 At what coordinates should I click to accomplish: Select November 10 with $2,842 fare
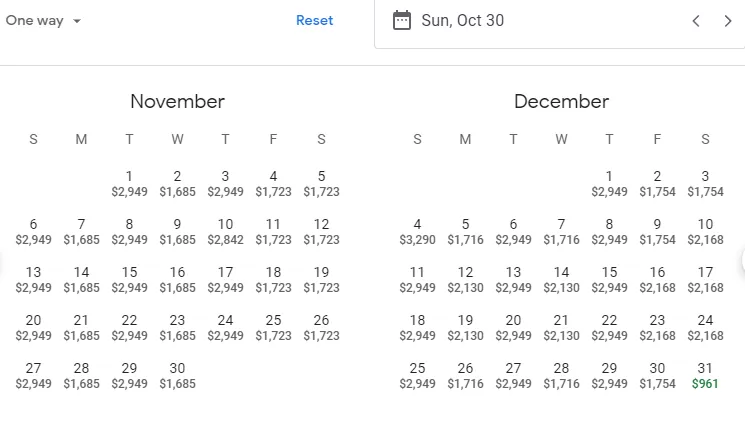[225, 231]
